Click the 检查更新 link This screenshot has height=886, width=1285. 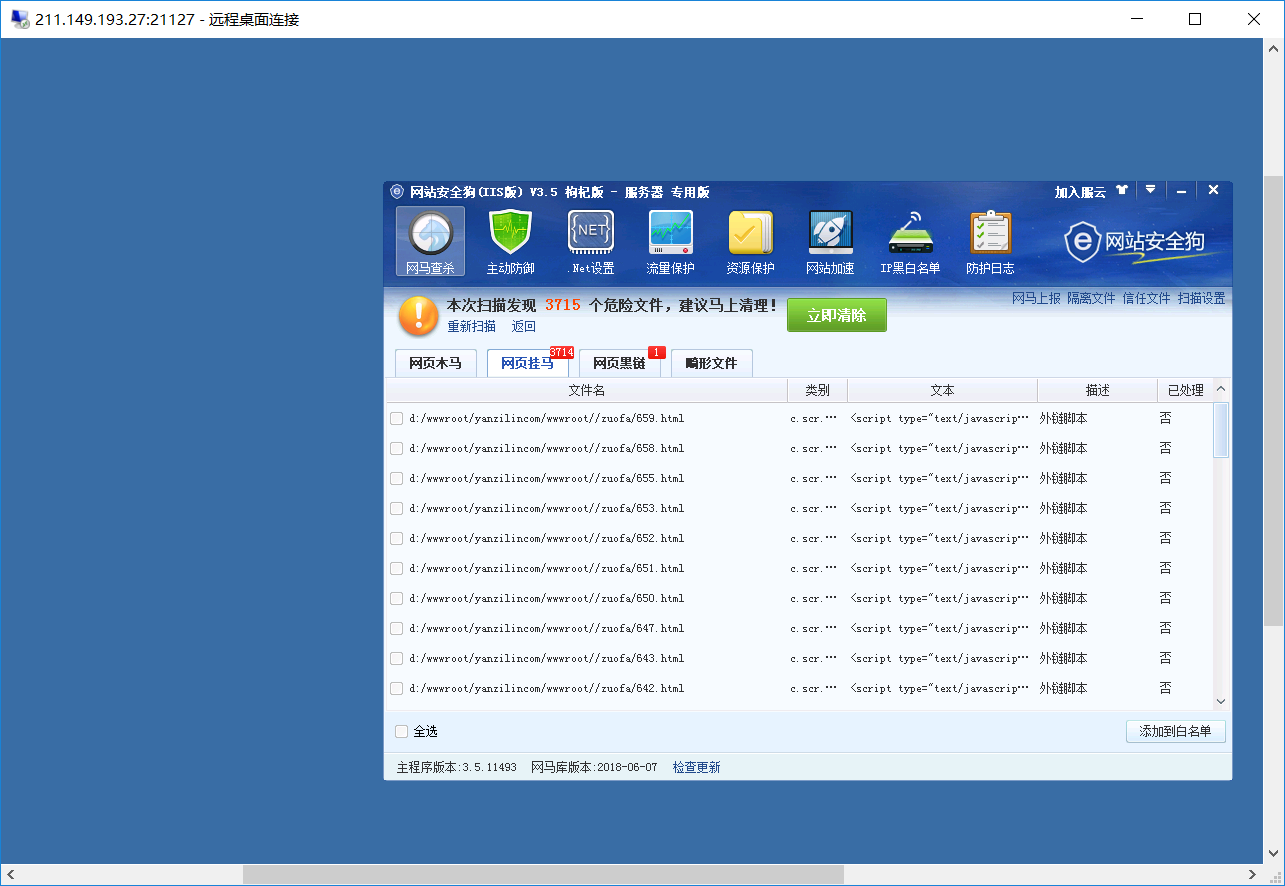[696, 768]
